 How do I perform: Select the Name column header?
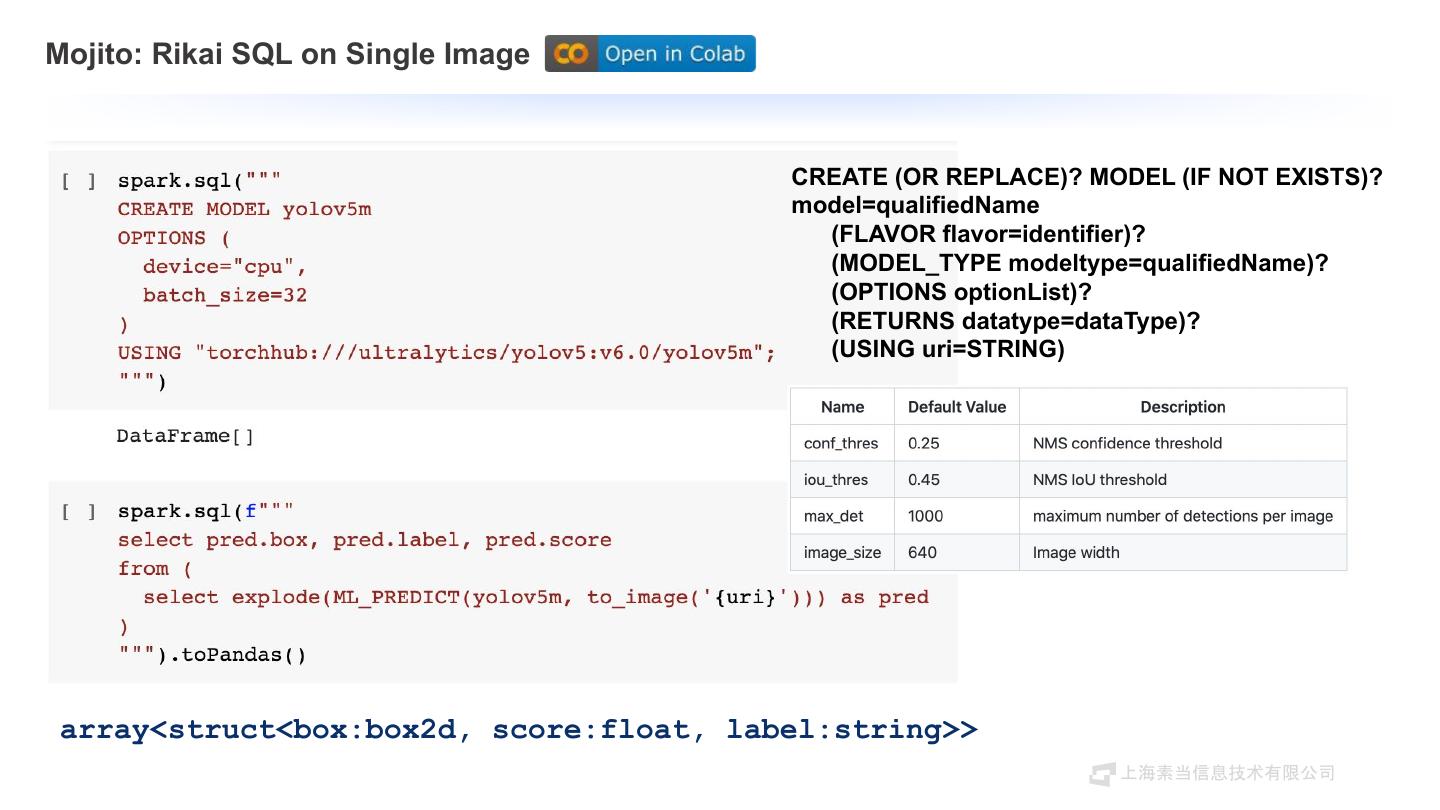842,407
